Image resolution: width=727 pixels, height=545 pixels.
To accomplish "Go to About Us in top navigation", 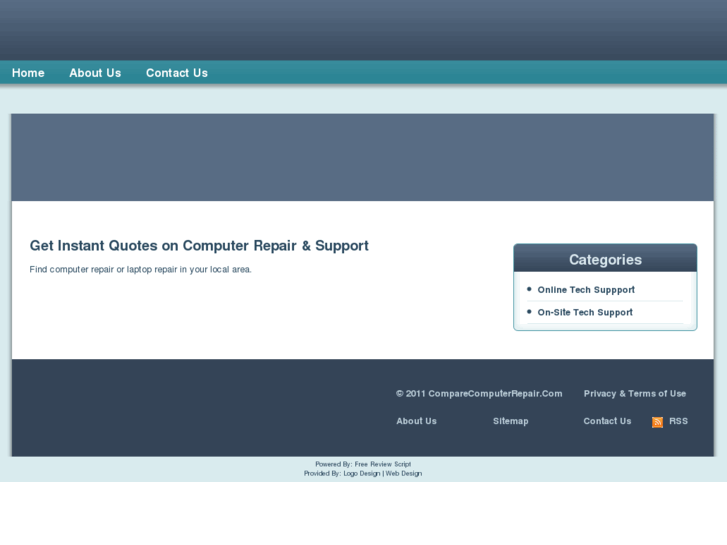I will click(x=95, y=73).
